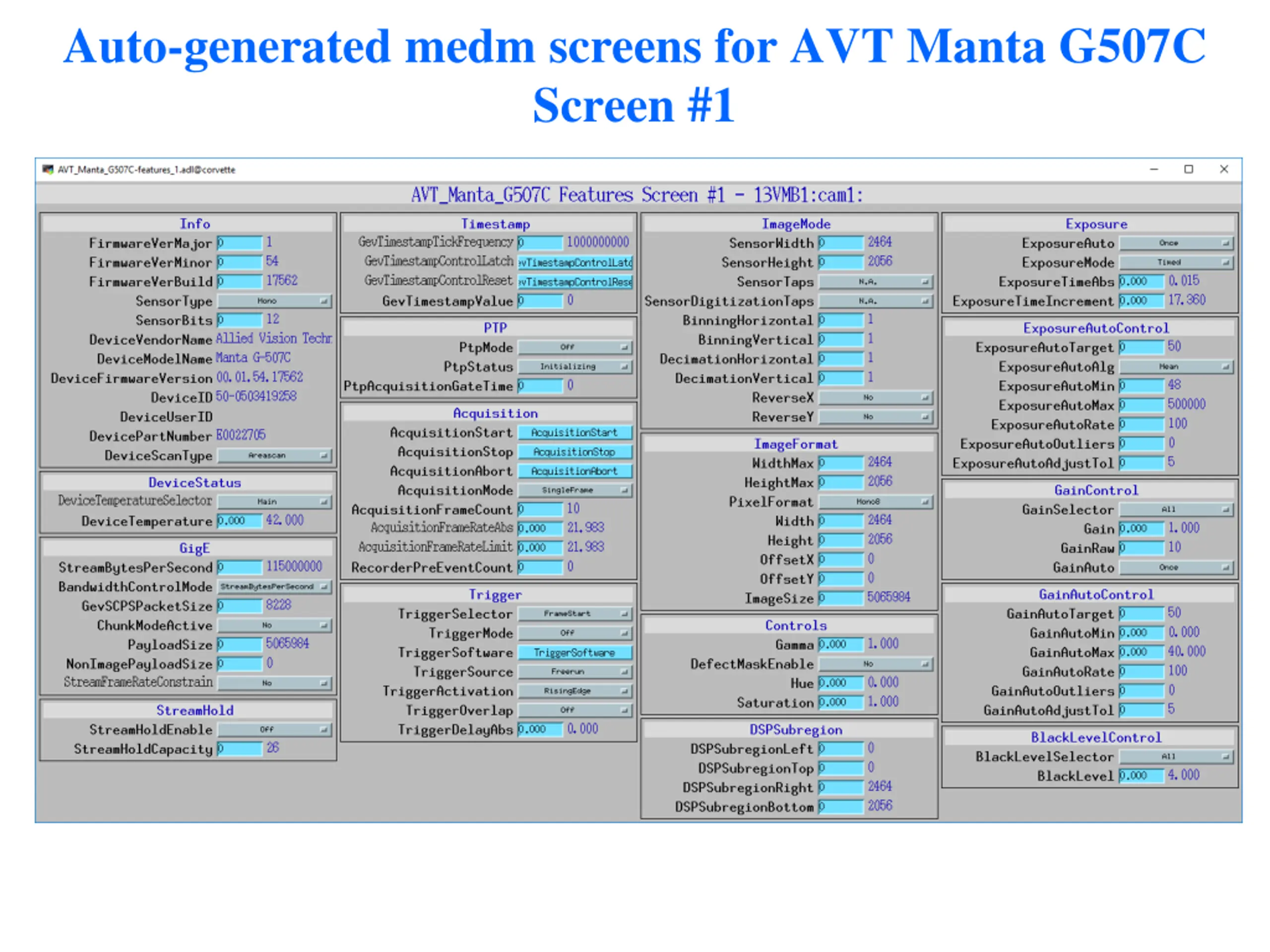Click the SensorBits input field
The height and width of the screenshot is (952, 1270).
(240, 320)
